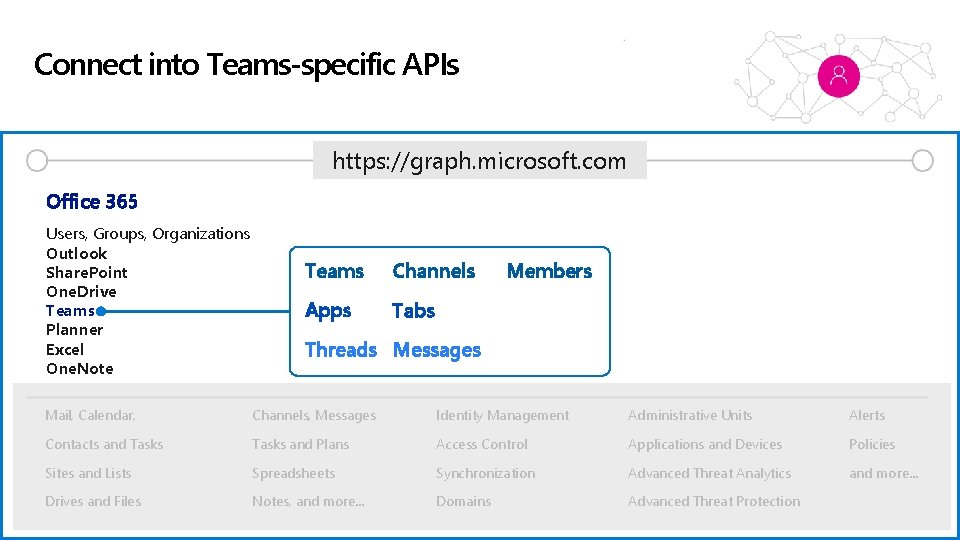Click 'Alerts' grayed text
Image resolution: width=960 pixels, height=540 pixels.
pos(867,415)
